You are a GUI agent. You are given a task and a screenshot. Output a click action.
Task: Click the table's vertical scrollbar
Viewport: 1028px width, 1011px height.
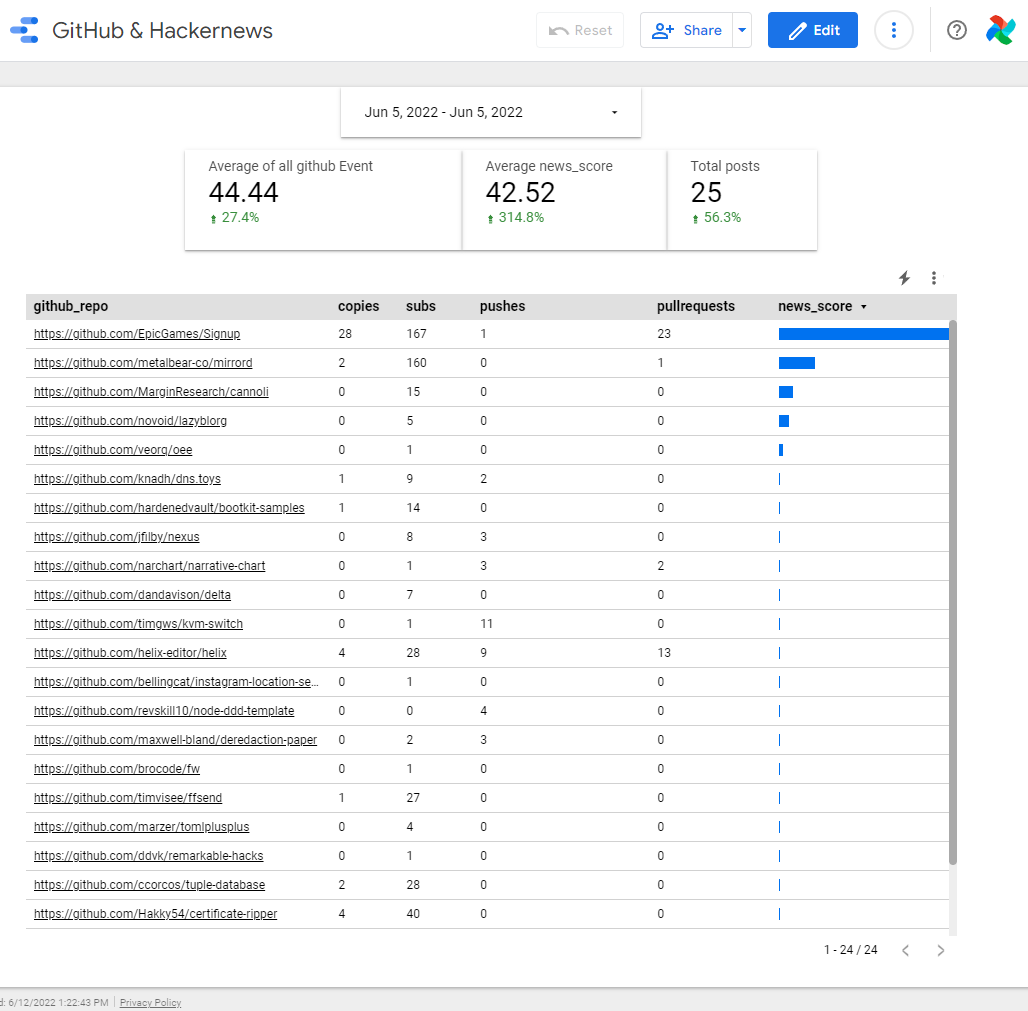953,593
